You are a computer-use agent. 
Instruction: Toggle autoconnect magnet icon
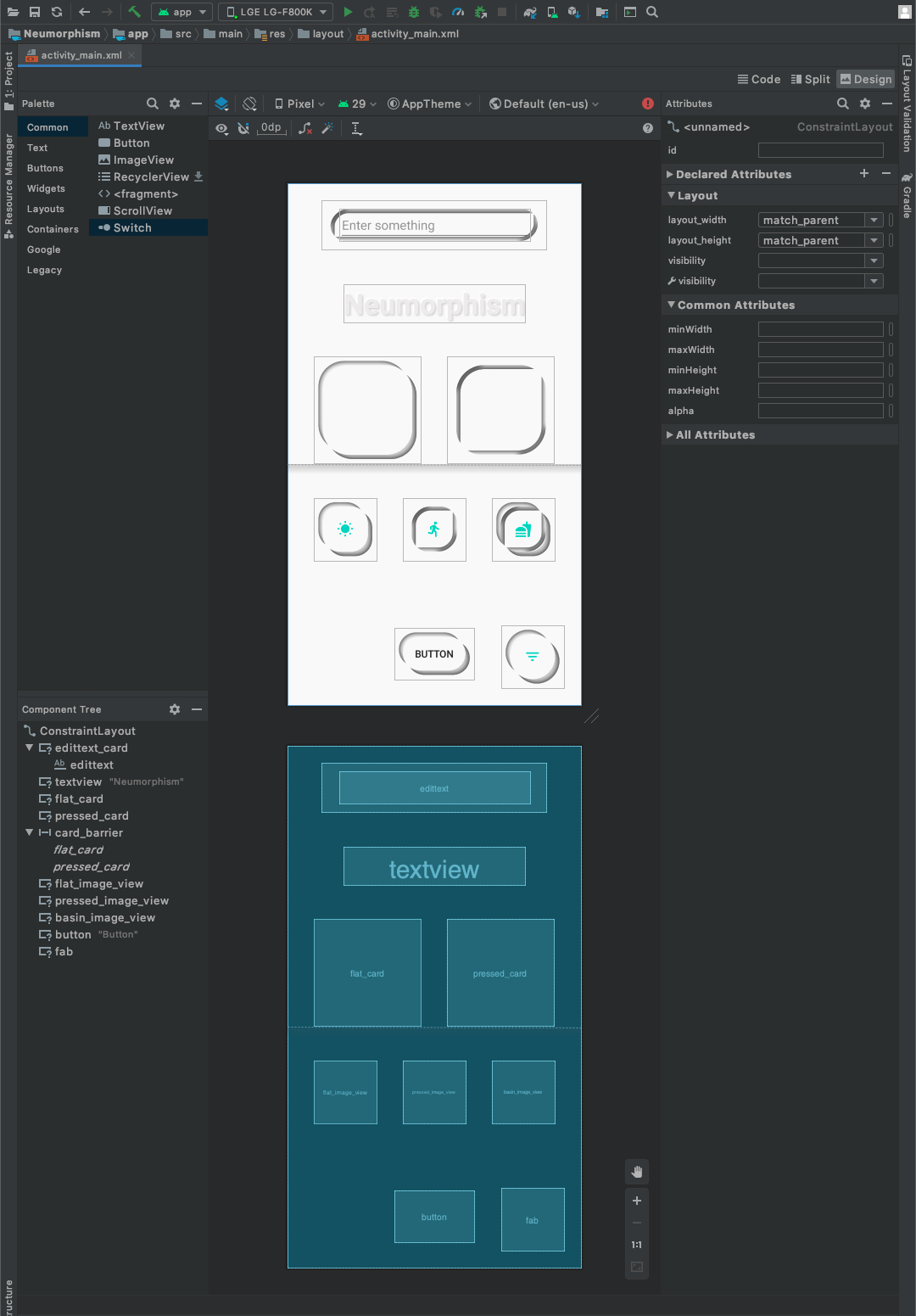click(243, 128)
